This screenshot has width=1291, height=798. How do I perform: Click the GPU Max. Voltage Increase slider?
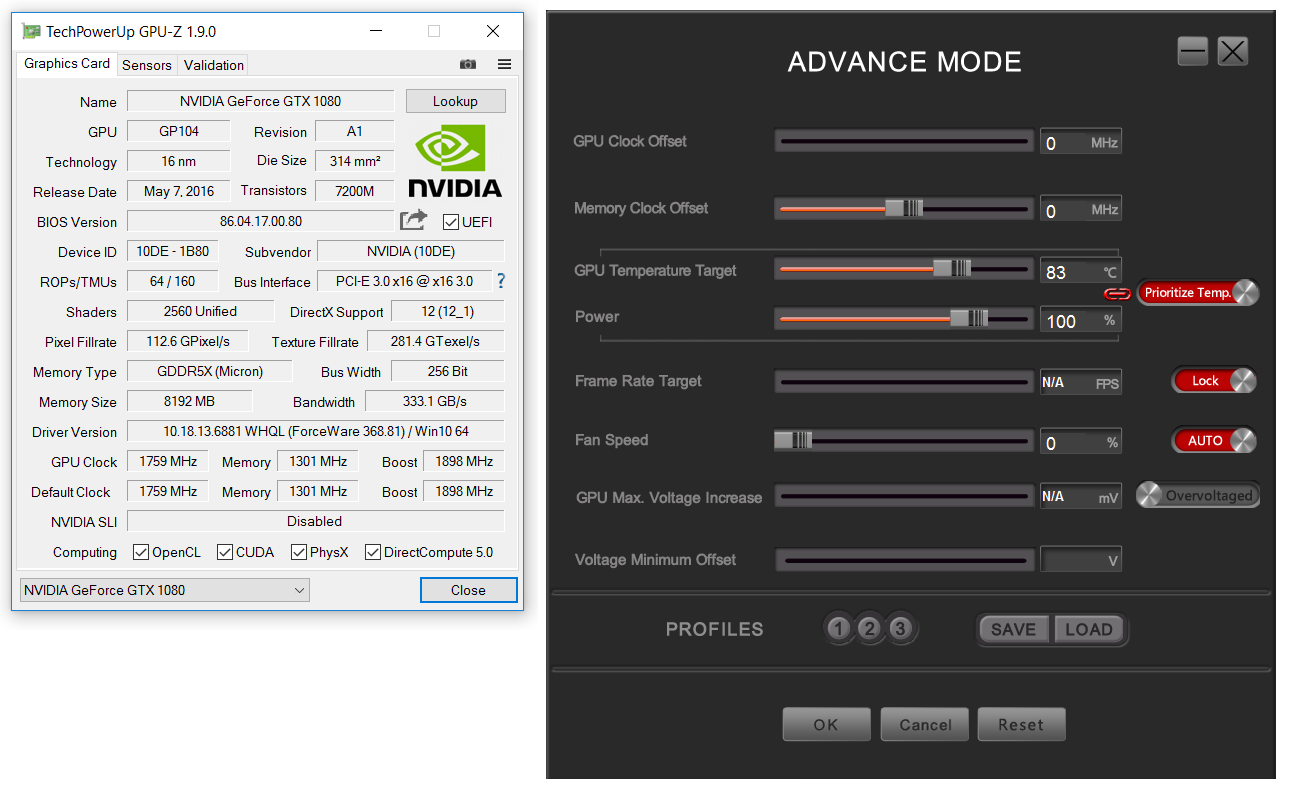point(904,495)
